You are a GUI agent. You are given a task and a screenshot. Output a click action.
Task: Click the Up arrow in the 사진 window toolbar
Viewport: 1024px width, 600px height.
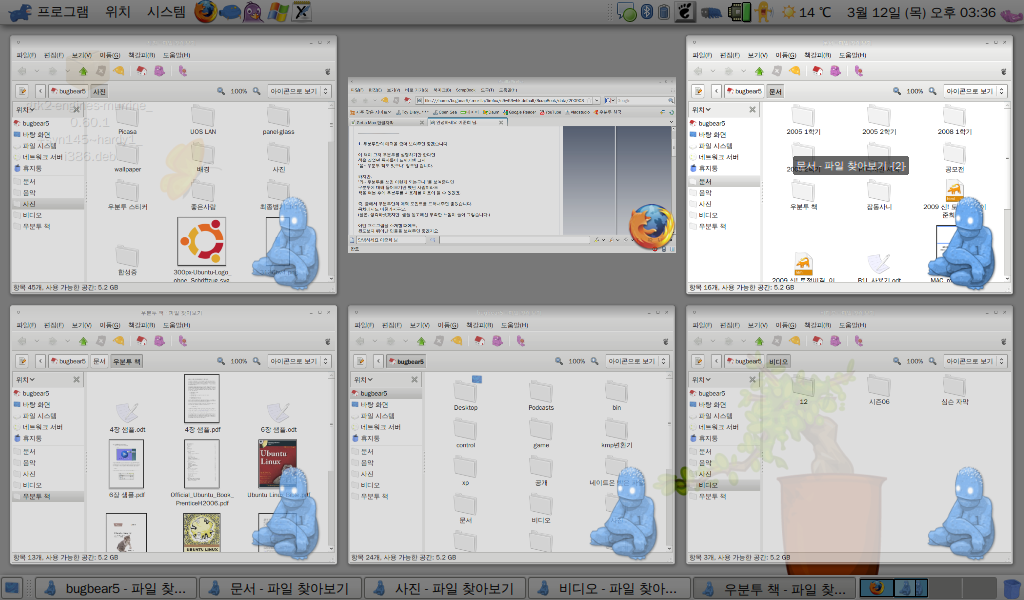point(83,71)
